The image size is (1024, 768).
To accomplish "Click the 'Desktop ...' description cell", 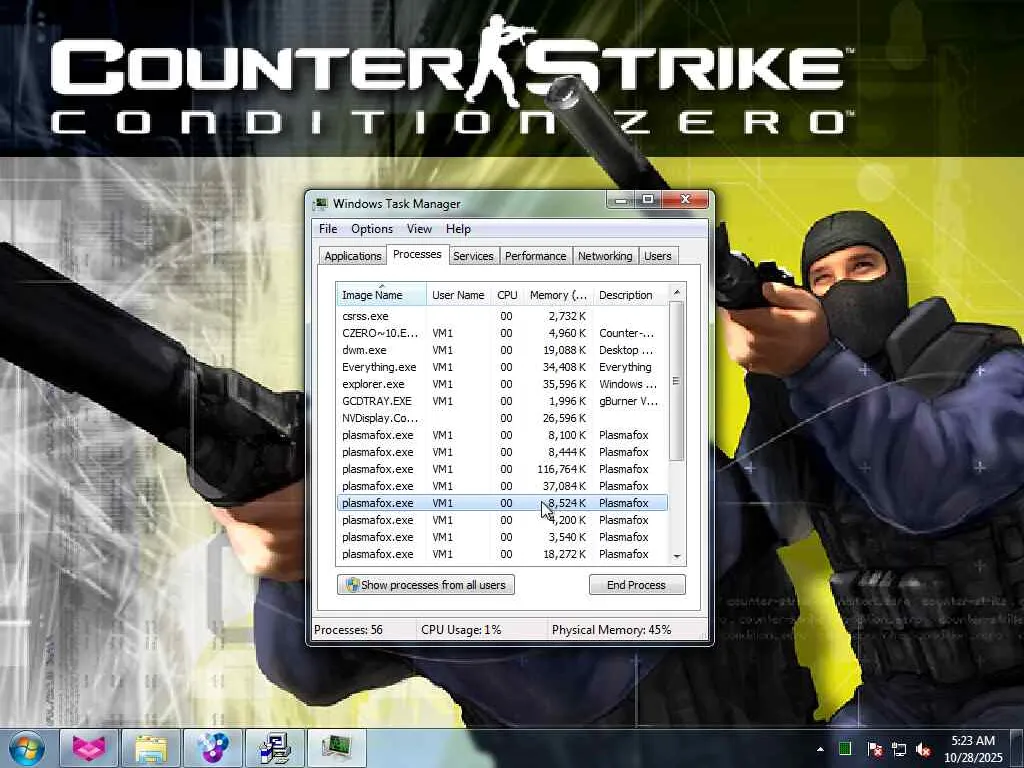I will pyautogui.click(x=626, y=350).
